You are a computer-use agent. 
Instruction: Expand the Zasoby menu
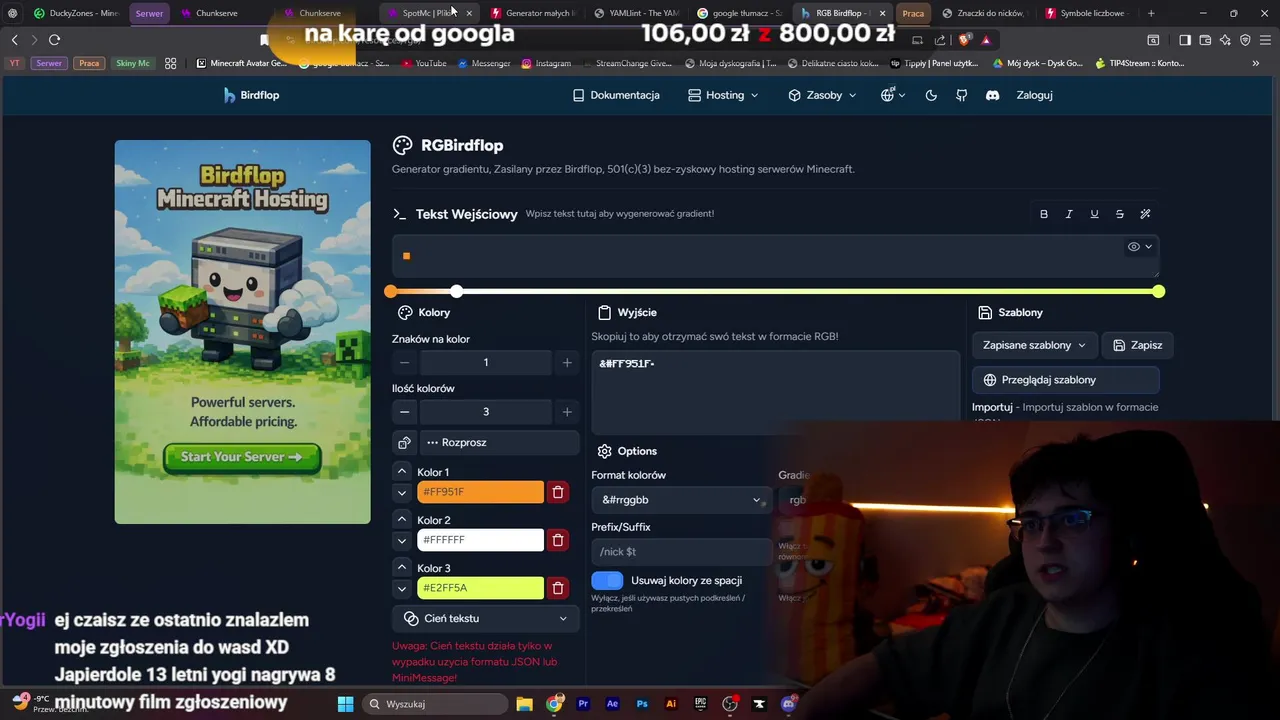tap(822, 95)
